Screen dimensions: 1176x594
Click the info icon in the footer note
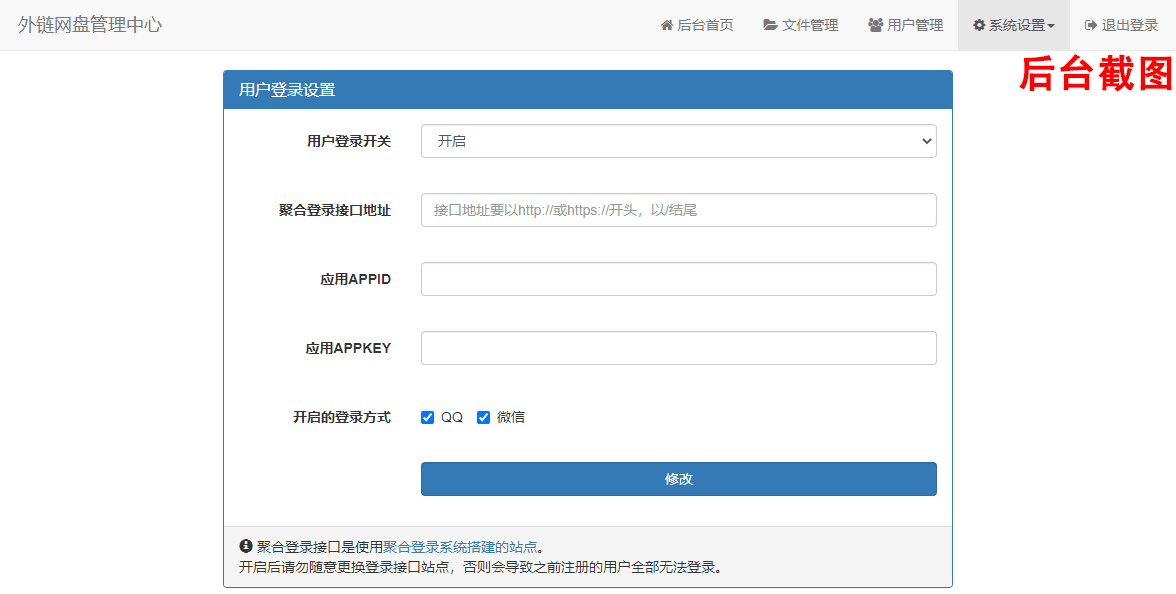[247, 545]
